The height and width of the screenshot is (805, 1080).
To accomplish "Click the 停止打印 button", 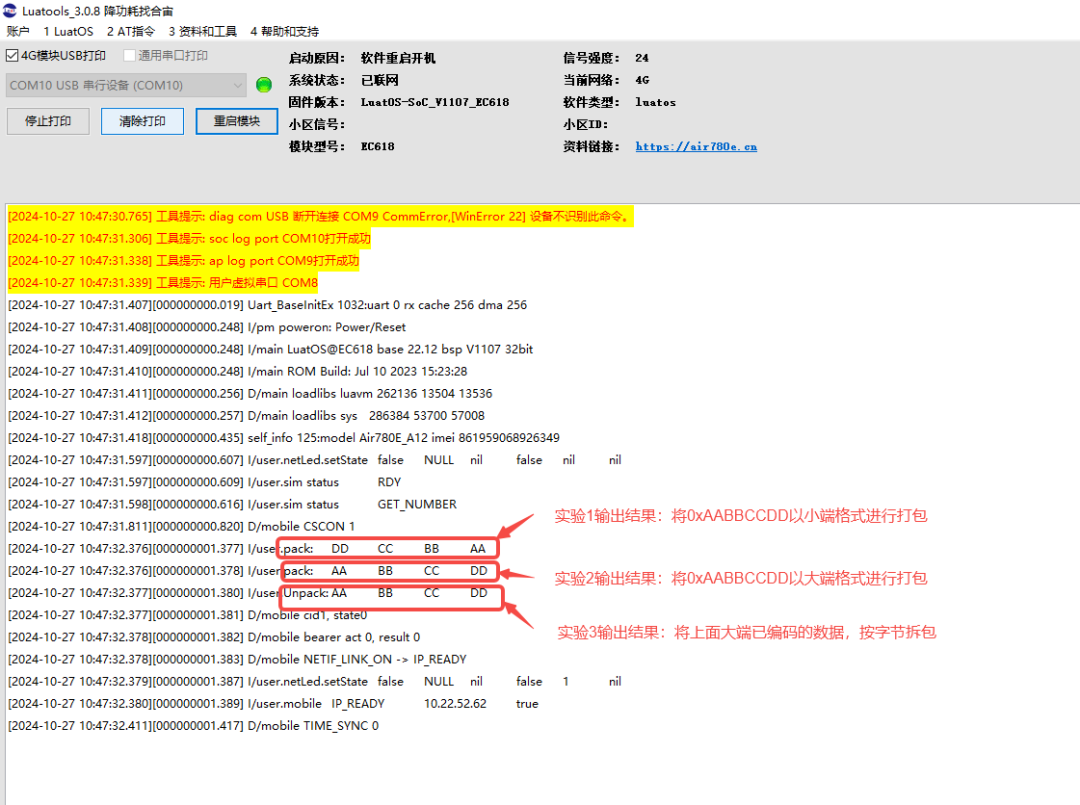I will (48, 121).
